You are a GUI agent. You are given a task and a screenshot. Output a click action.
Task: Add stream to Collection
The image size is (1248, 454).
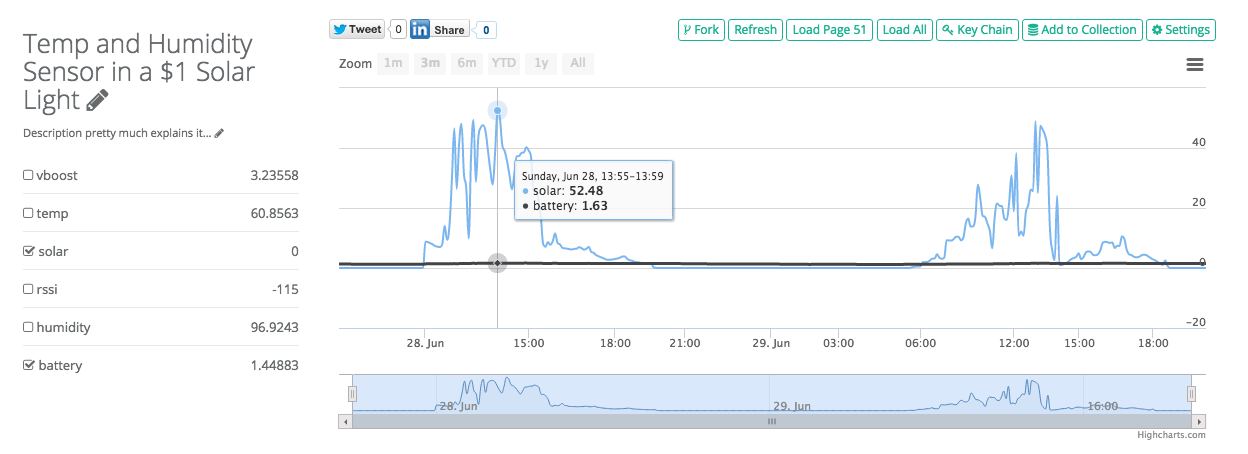(1082, 30)
